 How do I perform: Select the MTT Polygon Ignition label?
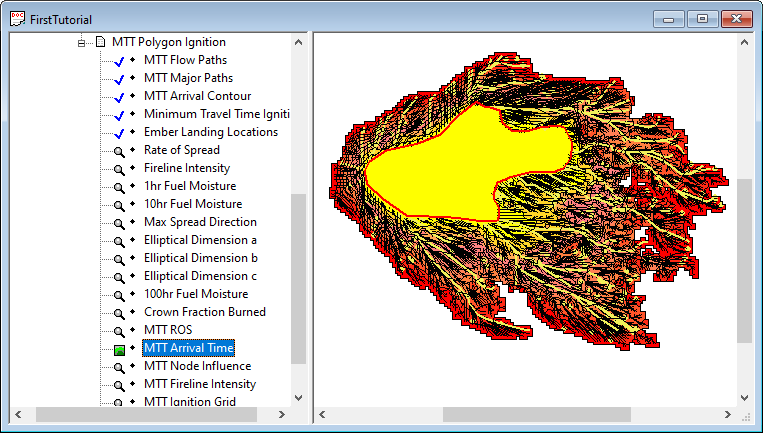point(169,42)
